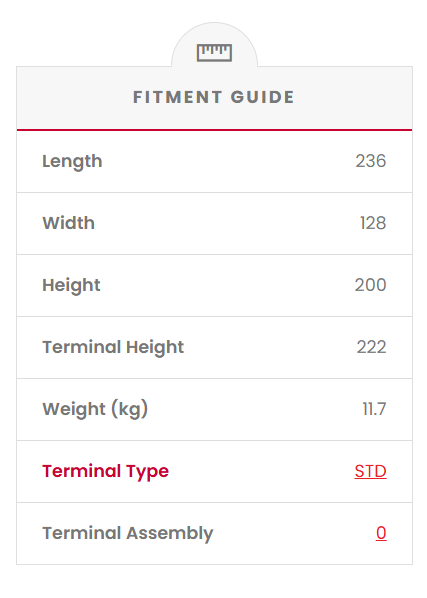The image size is (427, 598).
Task: Click the Length row label
Action: (x=72, y=162)
